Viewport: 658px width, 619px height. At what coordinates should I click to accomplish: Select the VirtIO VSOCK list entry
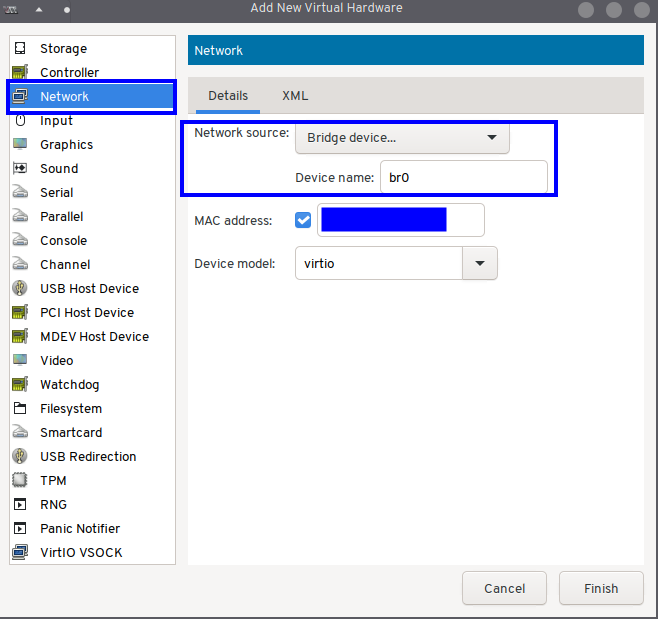(x=81, y=553)
